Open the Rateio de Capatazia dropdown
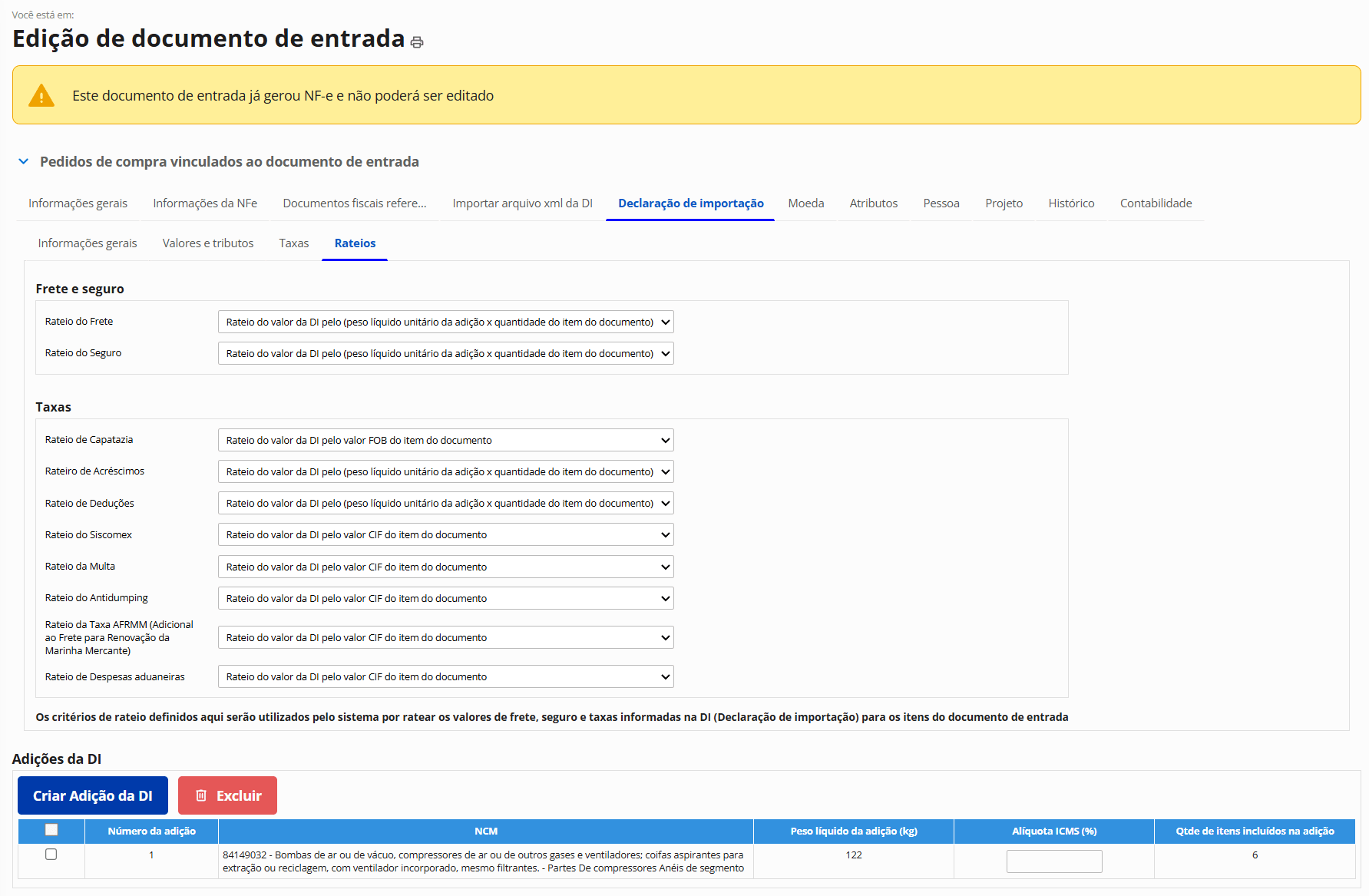This screenshot has height=896, width=1369. pos(445,441)
